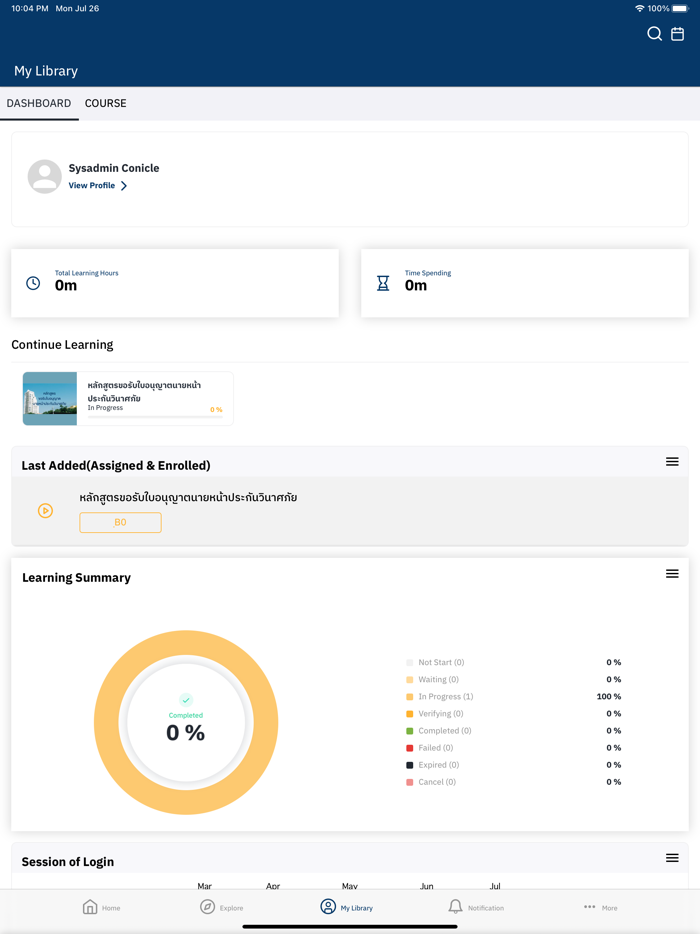Open the Continue Learning course thumbnail

[x=50, y=399]
